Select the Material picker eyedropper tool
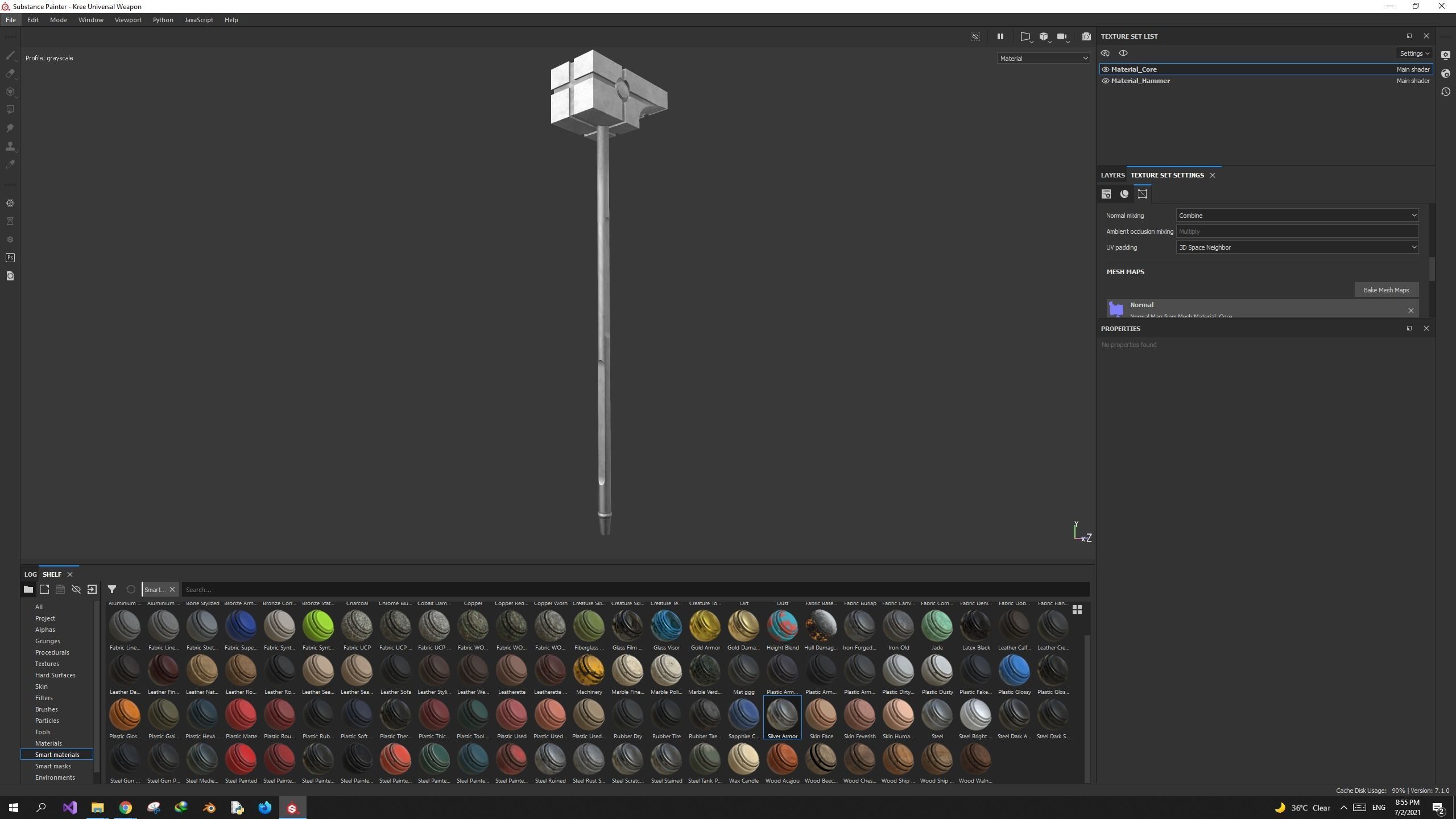The width and height of the screenshot is (1456, 819). click(10, 164)
